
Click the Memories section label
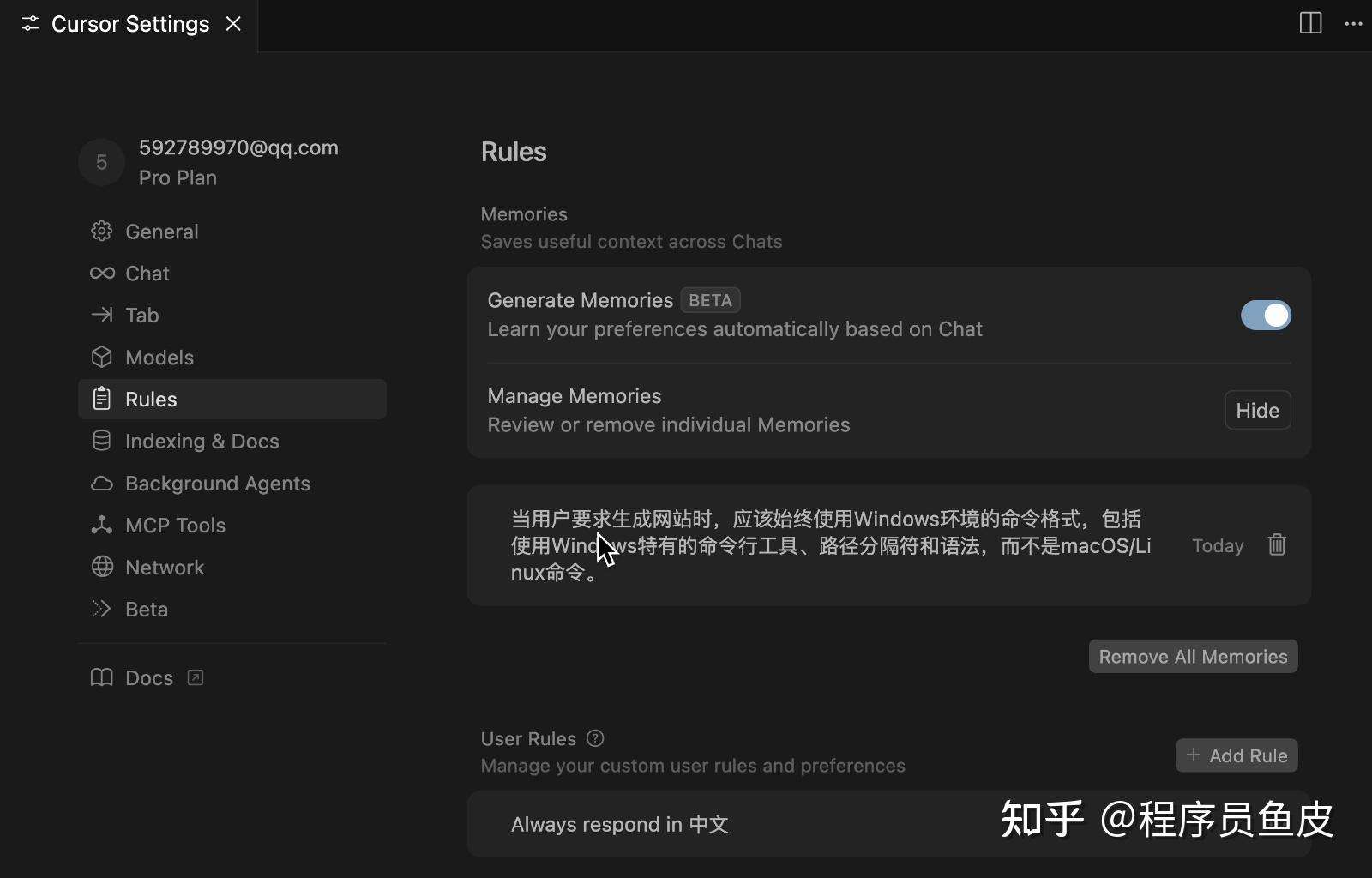[524, 214]
